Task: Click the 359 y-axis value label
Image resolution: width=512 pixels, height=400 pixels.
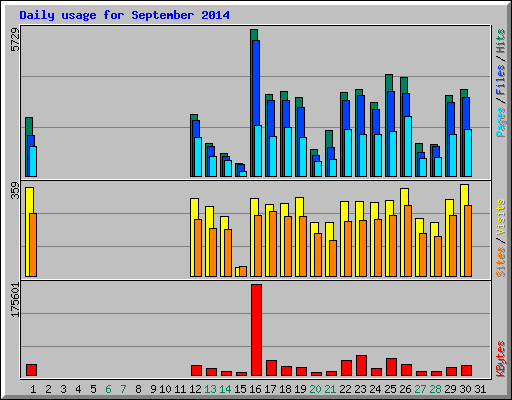Action: 15,190
